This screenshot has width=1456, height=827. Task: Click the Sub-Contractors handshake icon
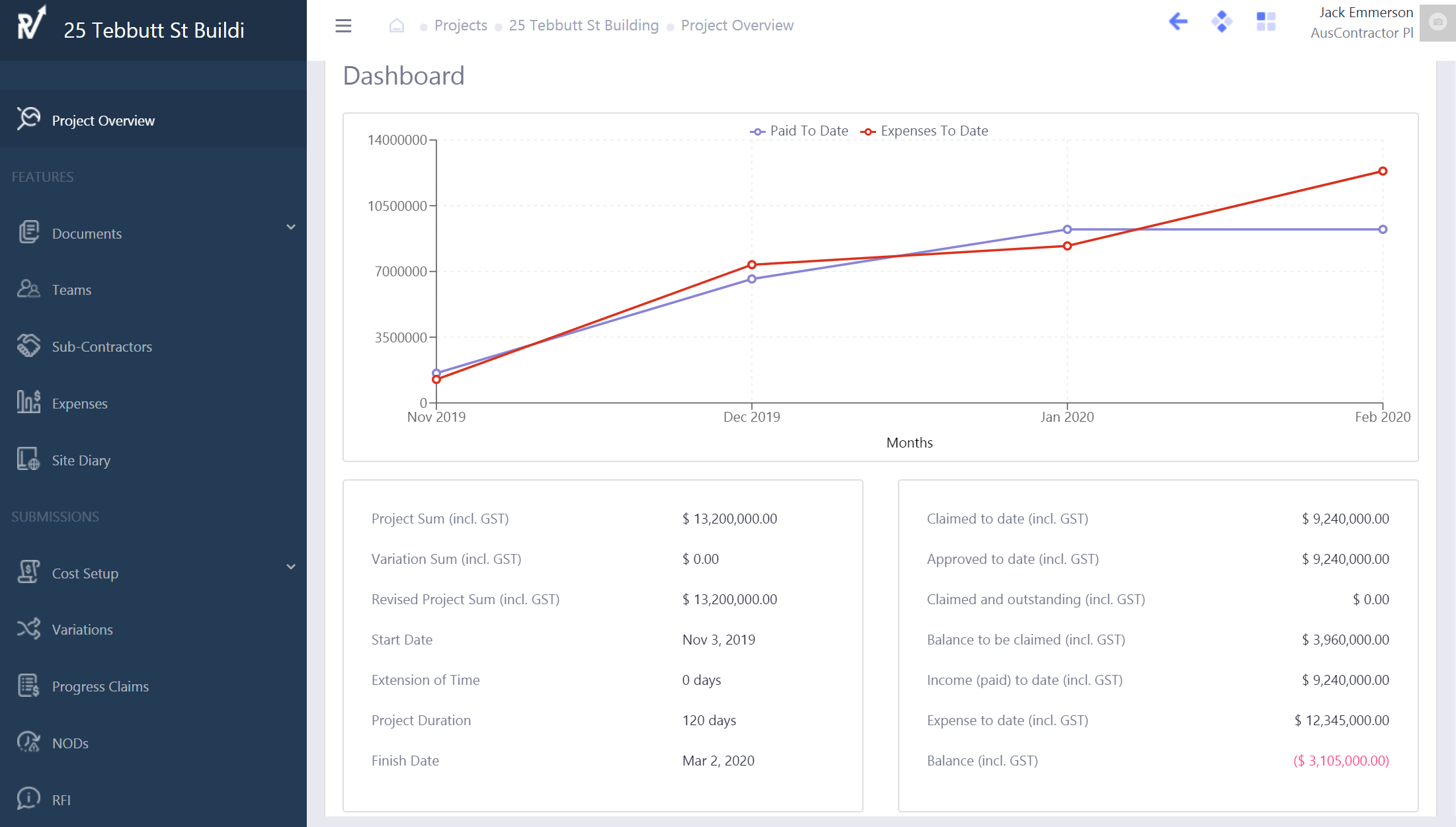28,346
